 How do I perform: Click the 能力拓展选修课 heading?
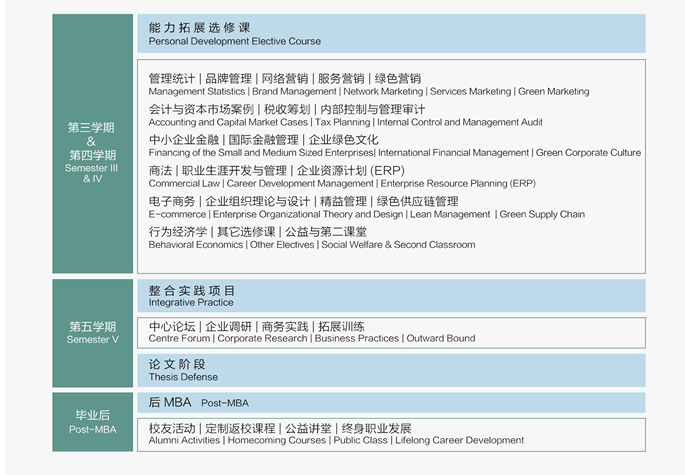(199, 28)
